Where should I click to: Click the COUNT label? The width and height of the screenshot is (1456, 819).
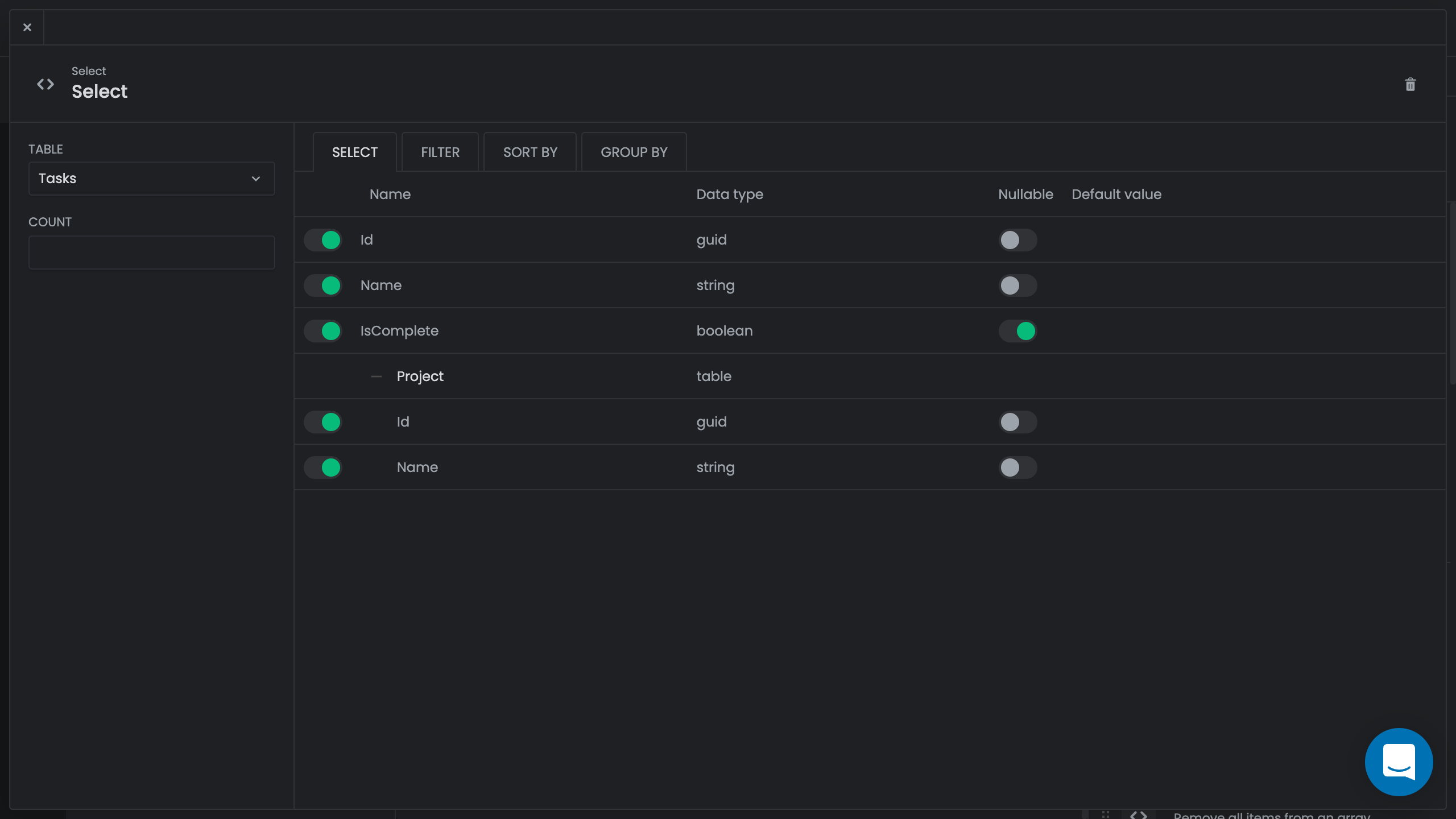coord(50,222)
